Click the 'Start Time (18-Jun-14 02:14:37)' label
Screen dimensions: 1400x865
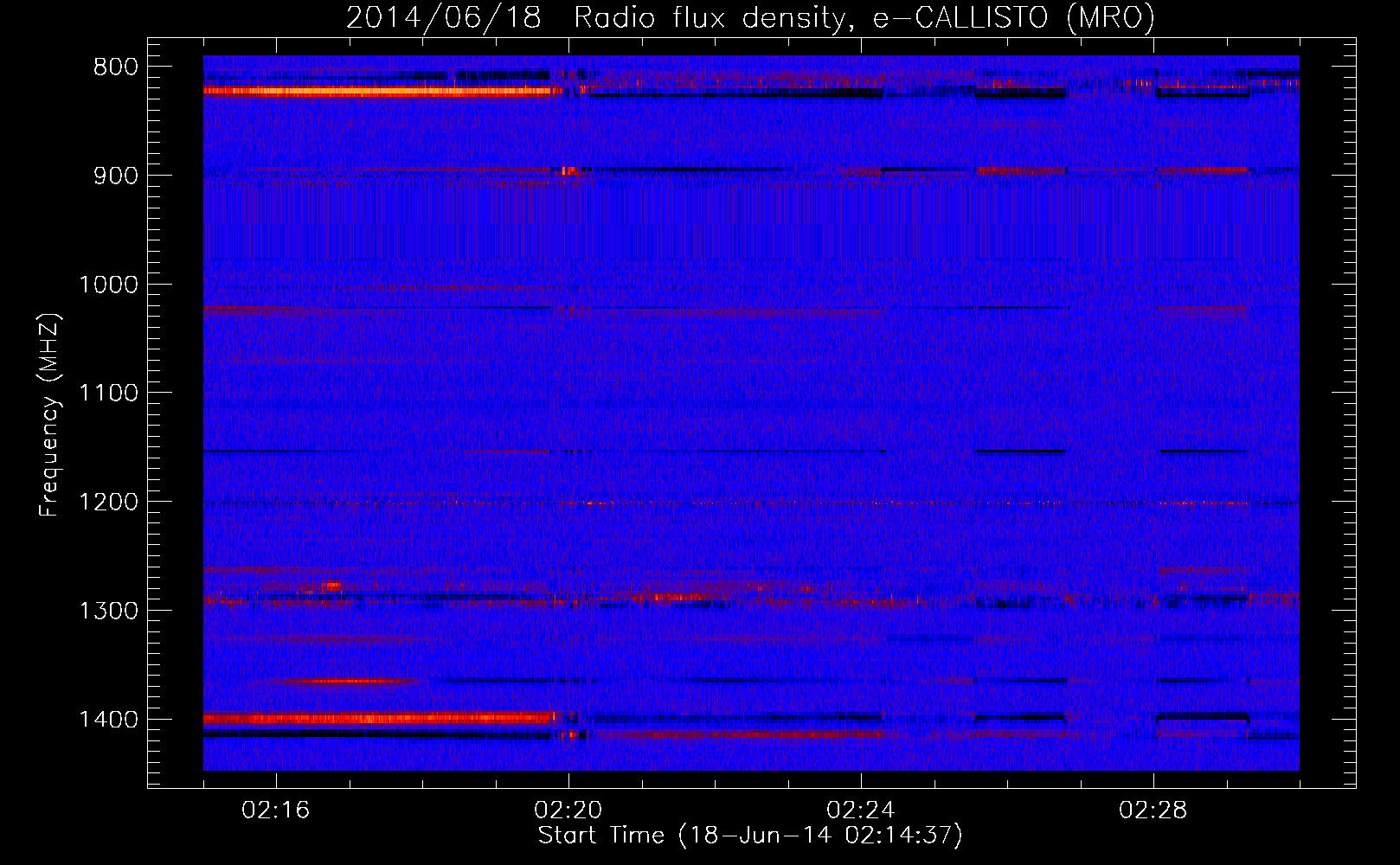750,836
